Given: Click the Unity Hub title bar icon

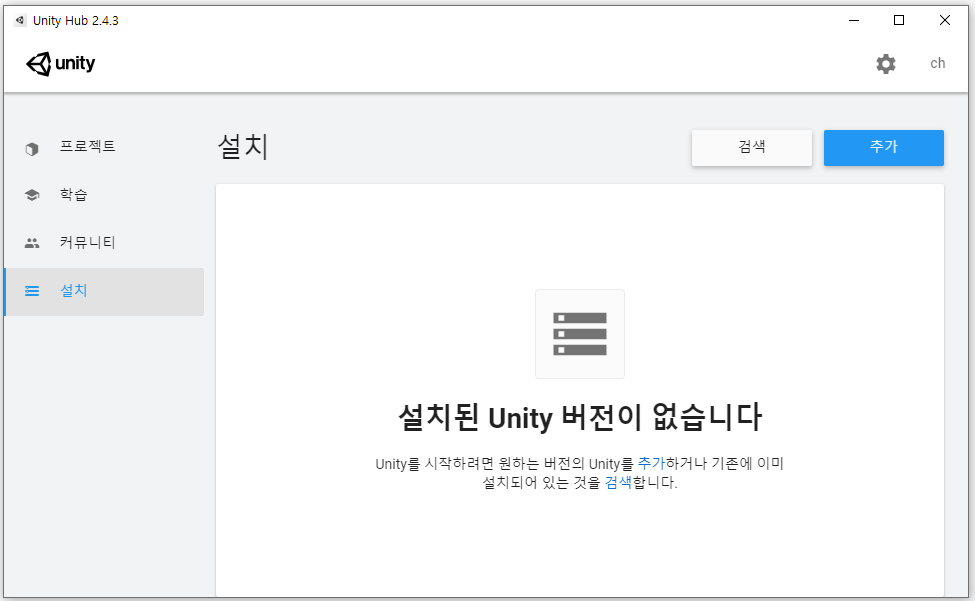Looking at the screenshot, I should click(20, 21).
